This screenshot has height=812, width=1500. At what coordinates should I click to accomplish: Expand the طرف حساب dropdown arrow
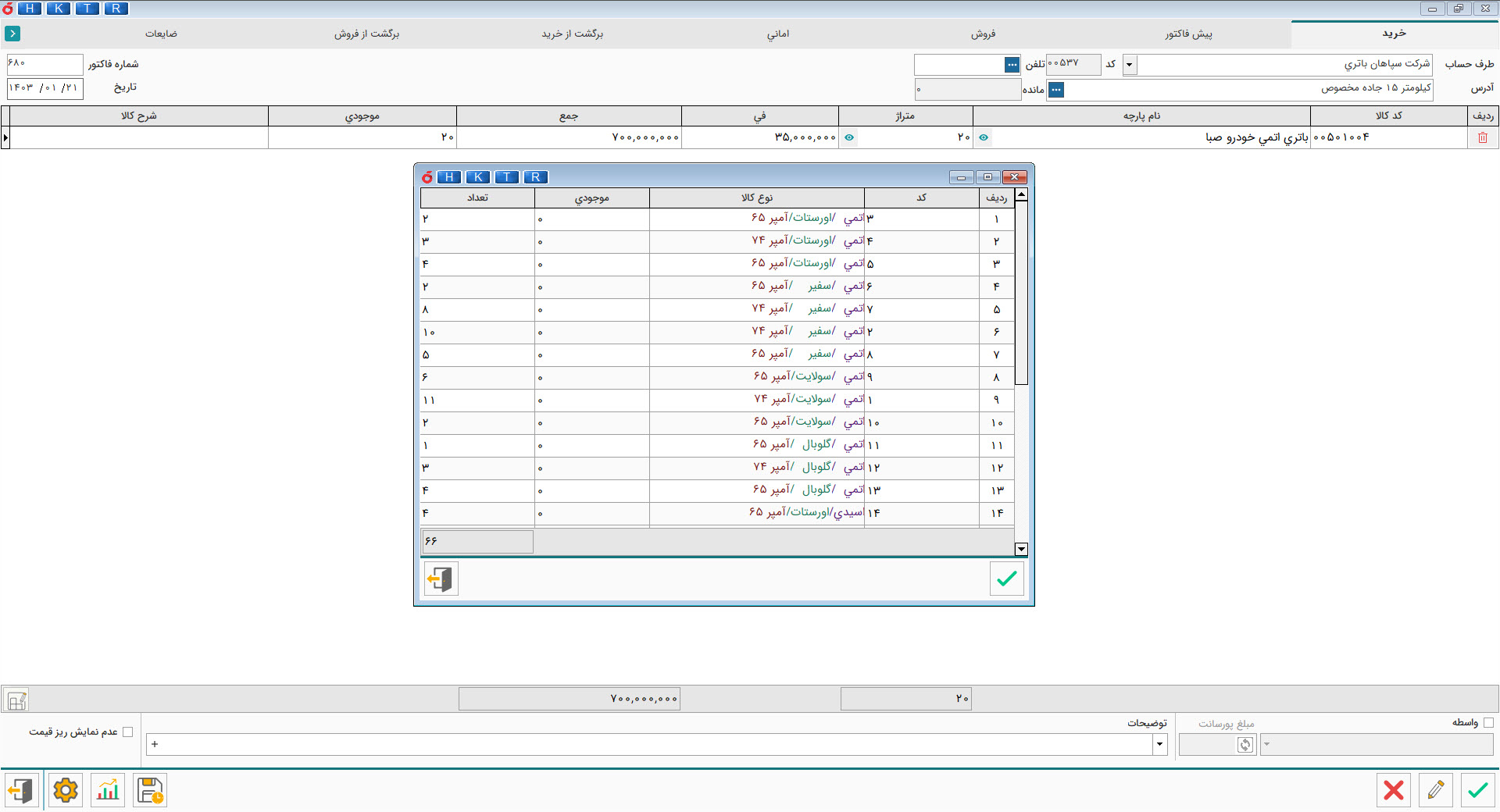click(x=1130, y=65)
